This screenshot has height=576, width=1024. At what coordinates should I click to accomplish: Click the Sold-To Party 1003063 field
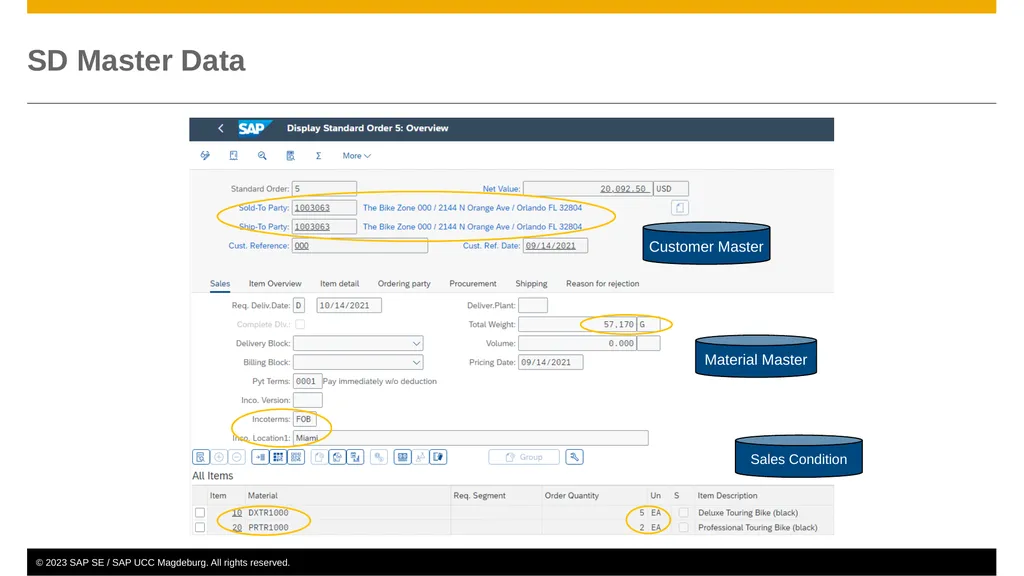click(x=324, y=208)
